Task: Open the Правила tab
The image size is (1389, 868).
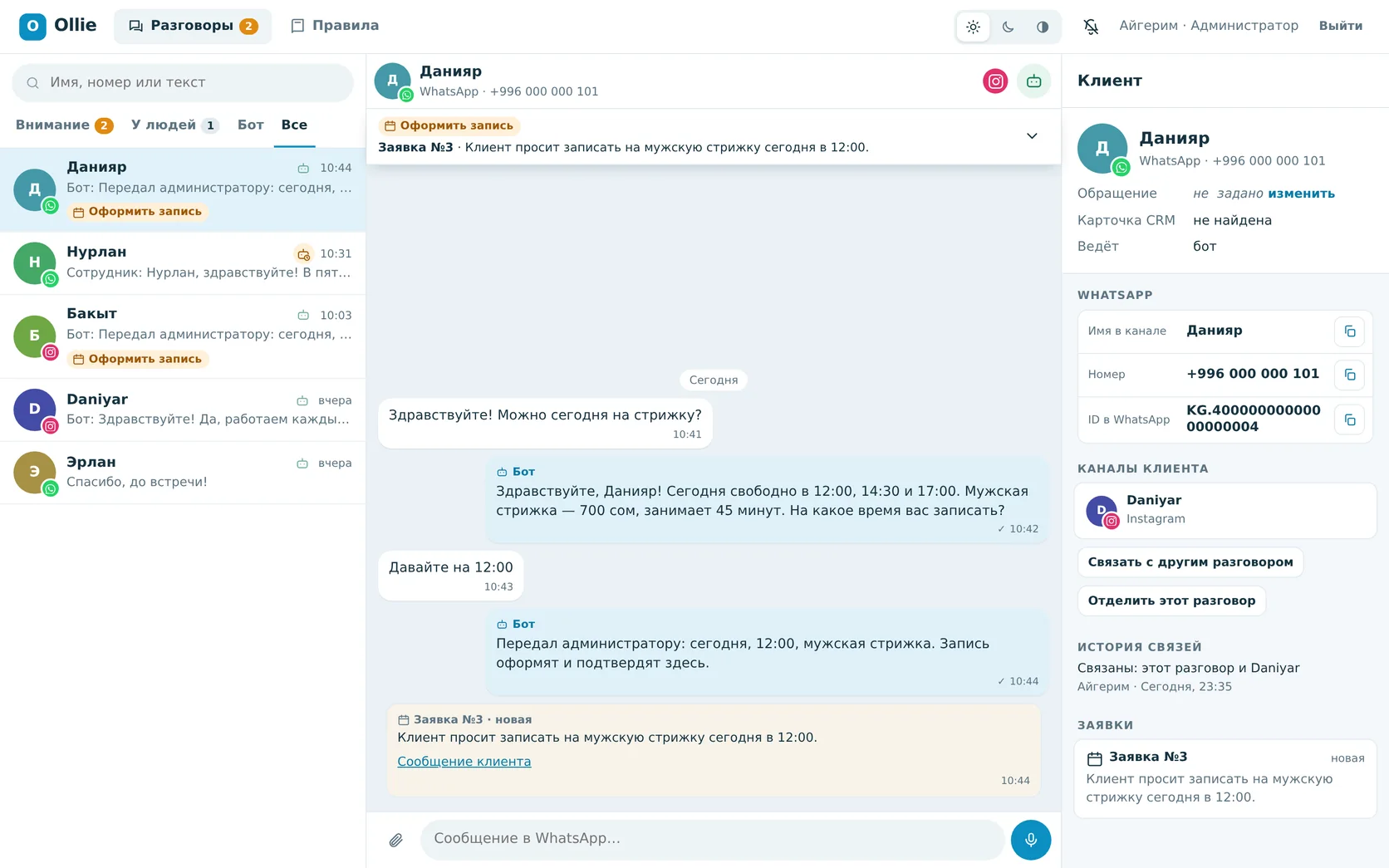Action: [x=335, y=27]
